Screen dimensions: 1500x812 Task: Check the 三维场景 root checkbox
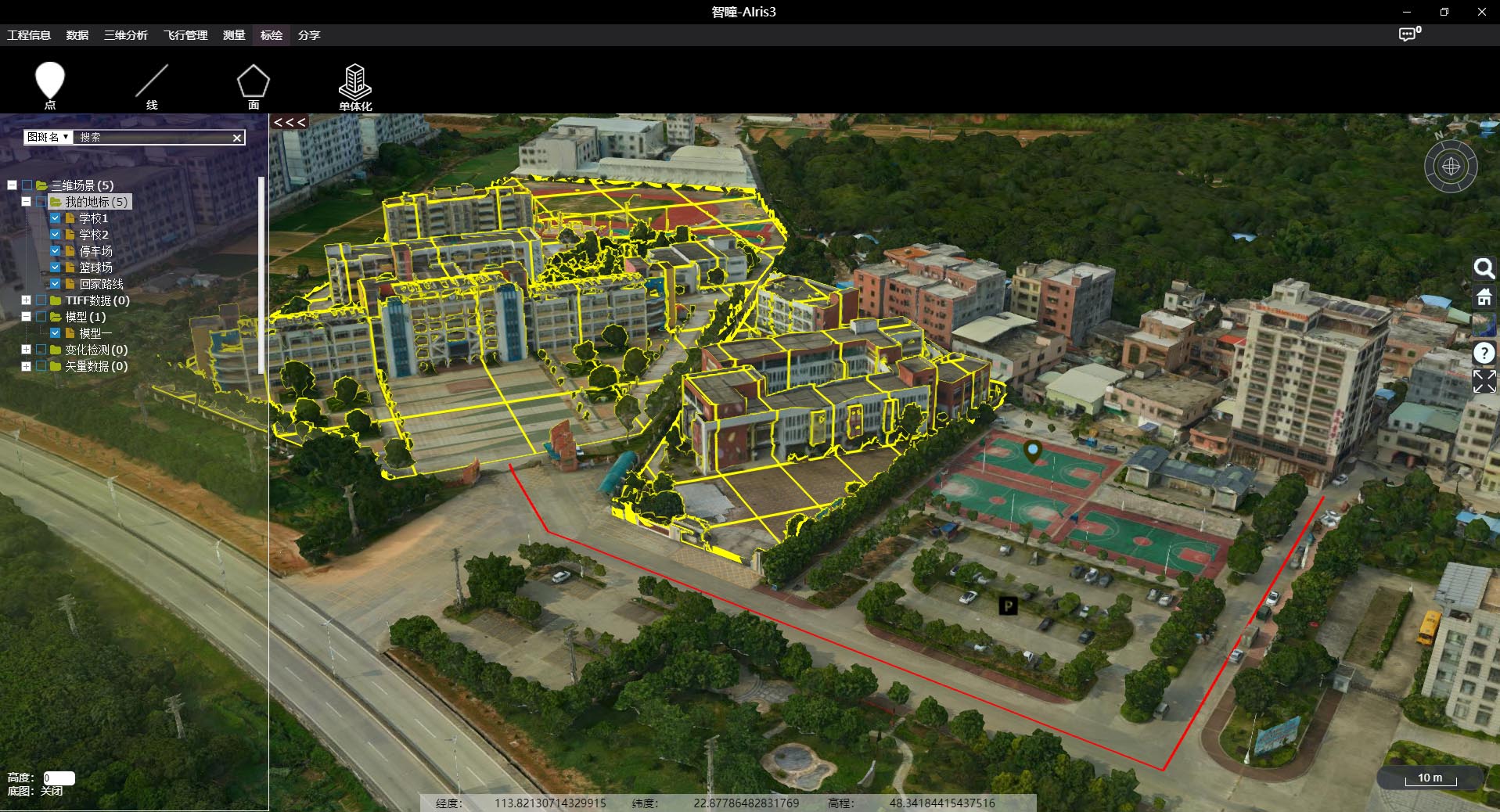tap(27, 185)
